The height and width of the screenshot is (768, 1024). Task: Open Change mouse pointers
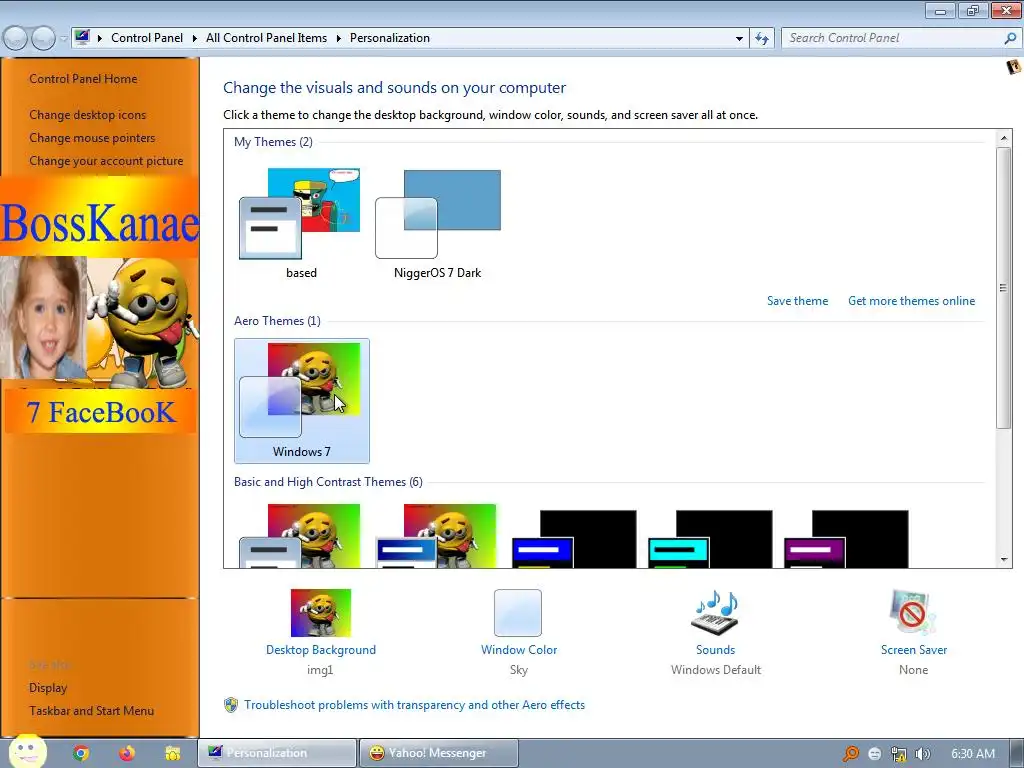[x=92, y=138]
